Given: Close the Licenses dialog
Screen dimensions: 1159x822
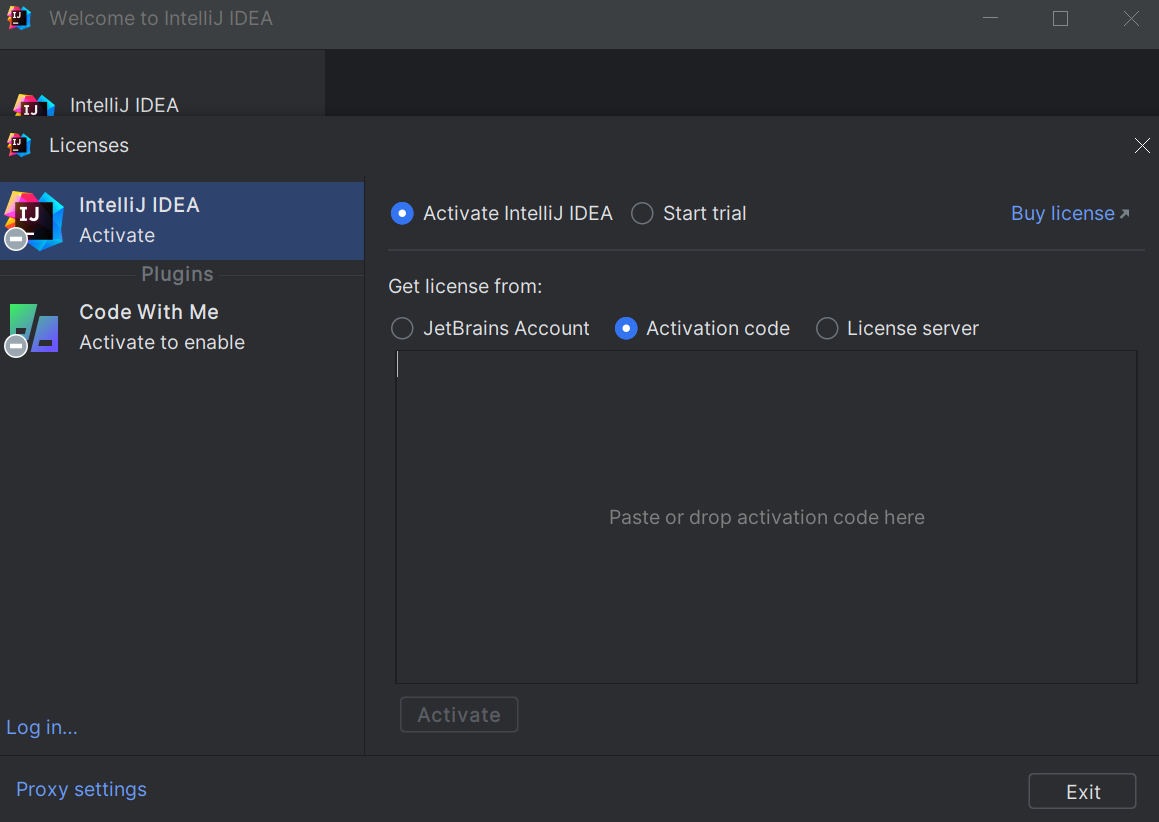Looking at the screenshot, I should pos(1142,146).
